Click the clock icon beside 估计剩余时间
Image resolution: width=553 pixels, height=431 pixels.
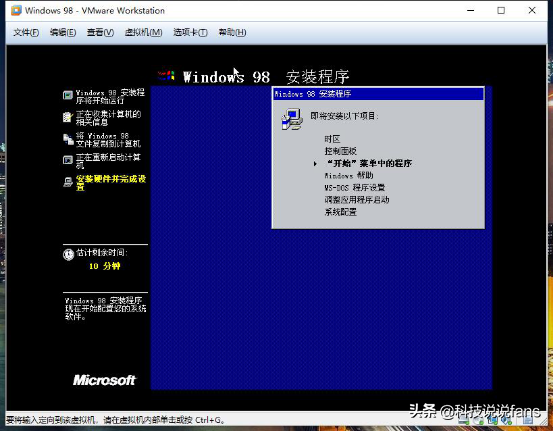click(x=68, y=254)
